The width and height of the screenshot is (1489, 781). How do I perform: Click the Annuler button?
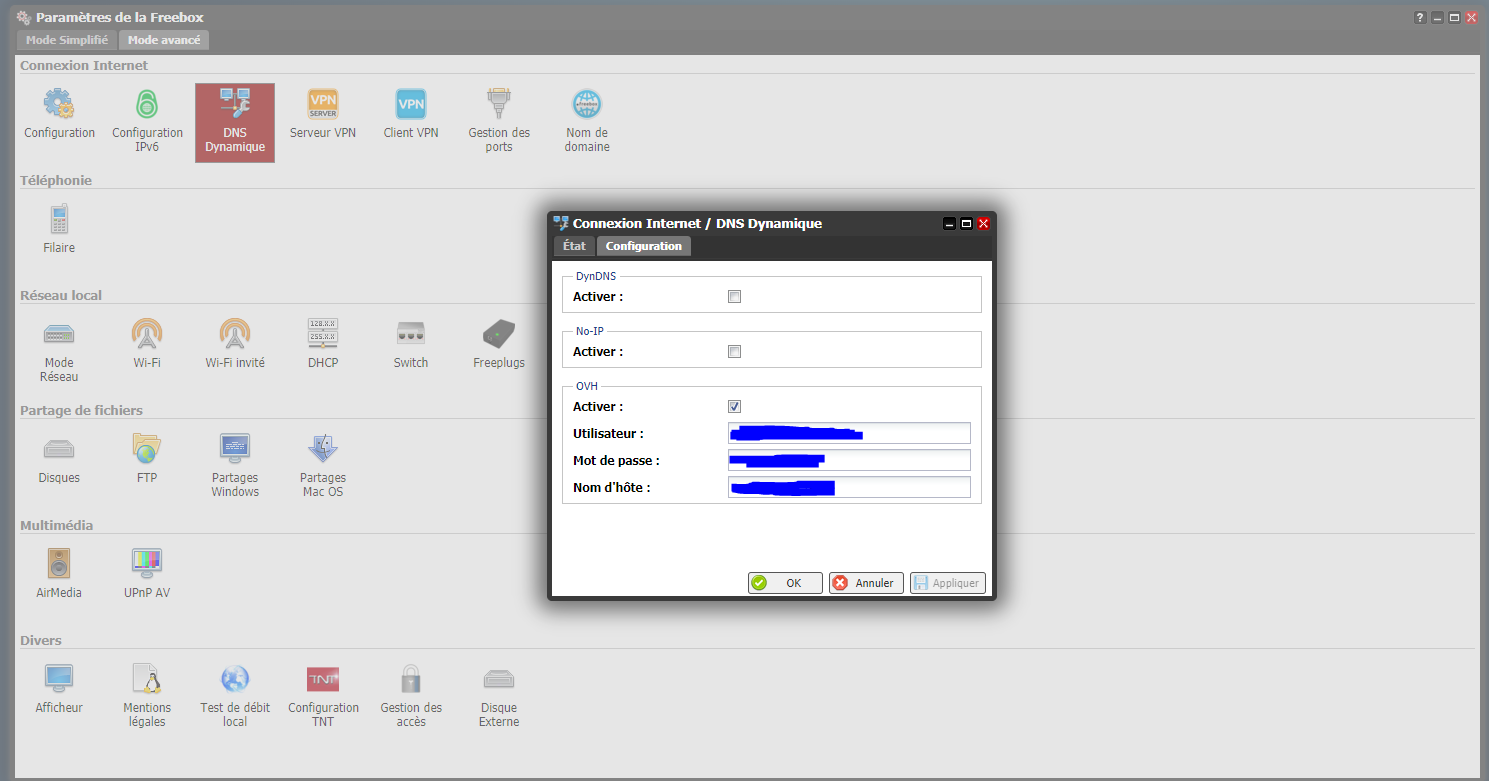866,583
